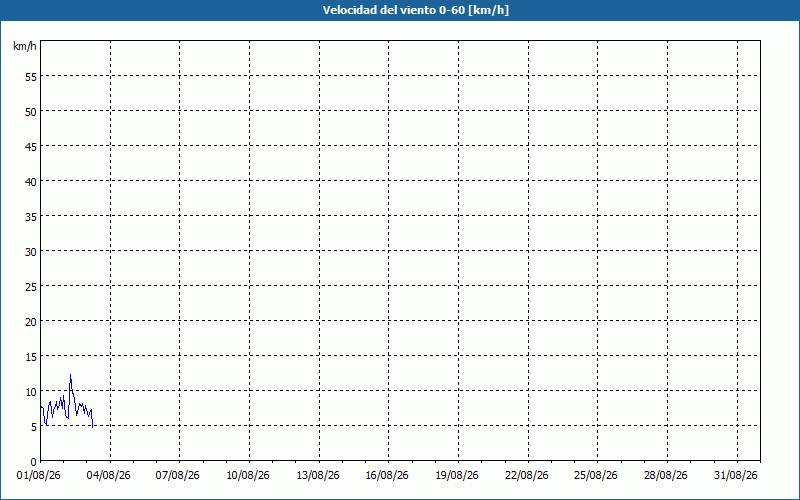
Task: Click the date label '25/08/26'
Action: point(596,476)
